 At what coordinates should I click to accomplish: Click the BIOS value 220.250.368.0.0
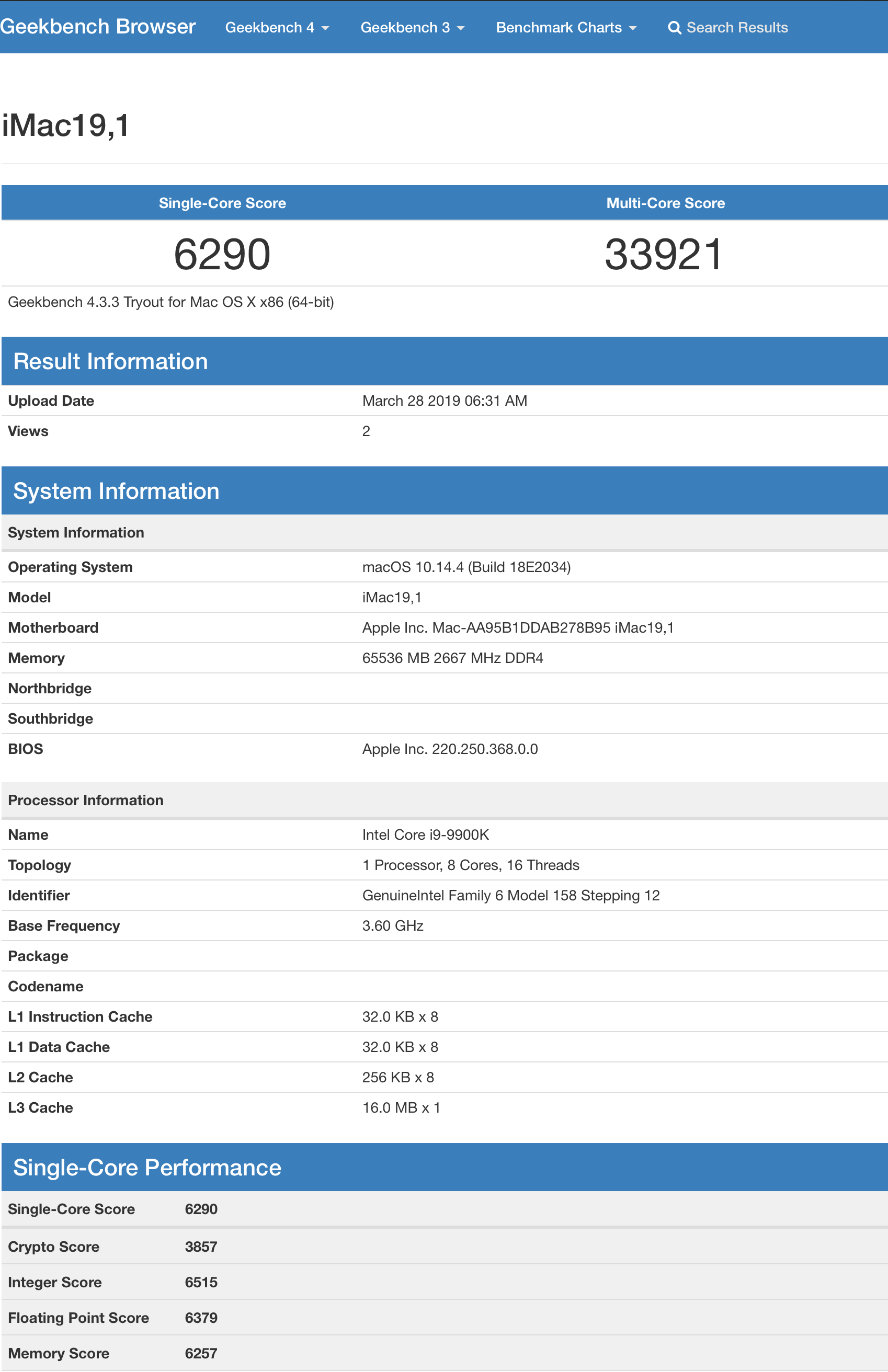pyautogui.click(x=450, y=749)
